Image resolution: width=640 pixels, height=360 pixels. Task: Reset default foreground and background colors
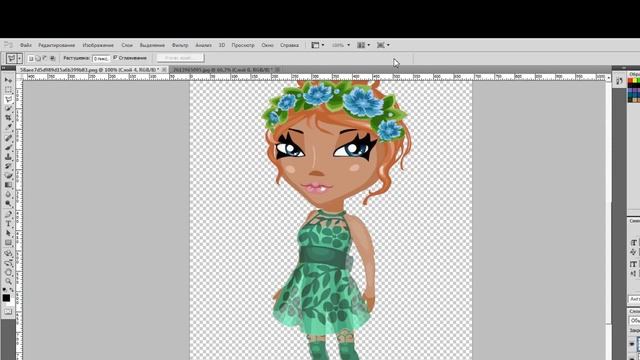tap(4, 290)
